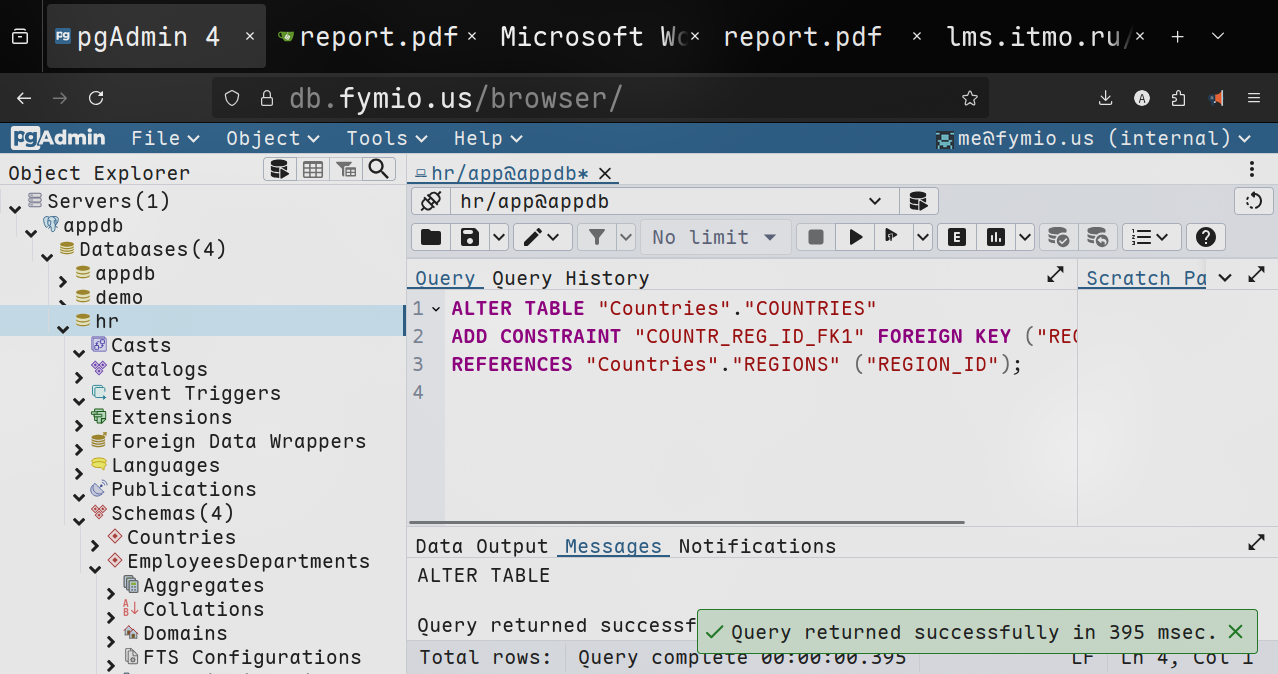Viewport: 1278px width, 674px height.
Task: Switch to the Data Output tab
Action: pos(481,546)
